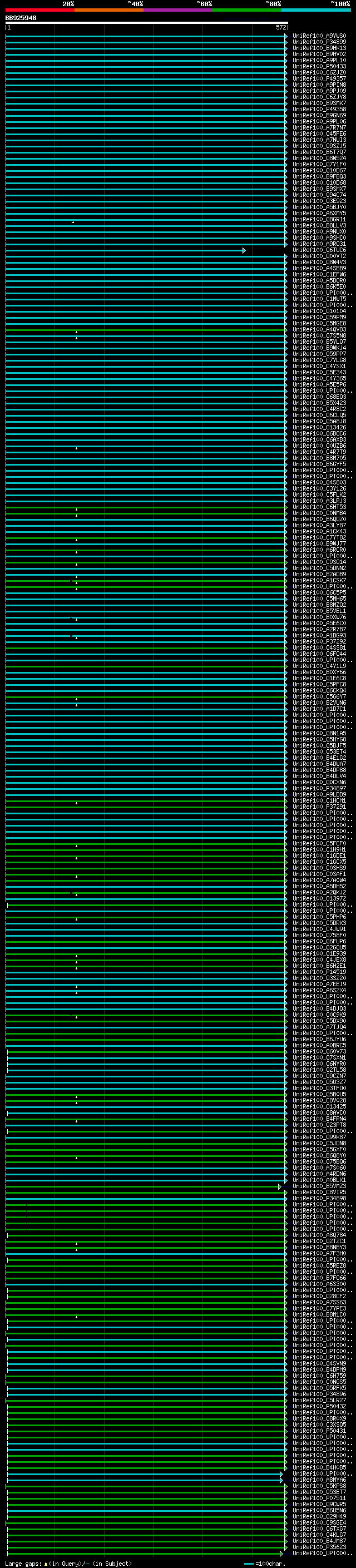
Task: Click the cyan alignment bar for UniRef100_P49357
Action: point(146,79)
